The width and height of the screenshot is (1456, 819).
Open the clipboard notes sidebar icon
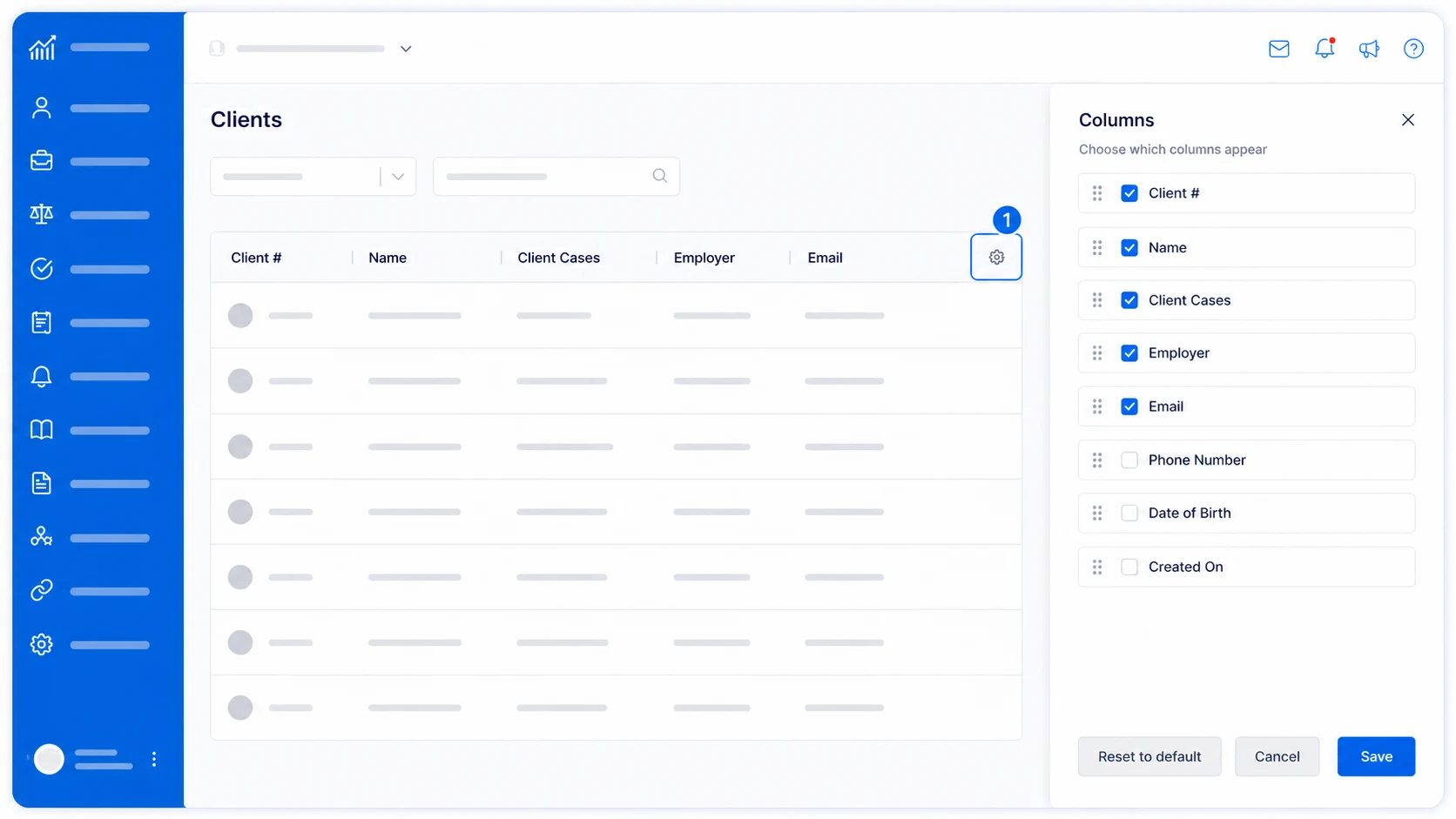pos(42,323)
